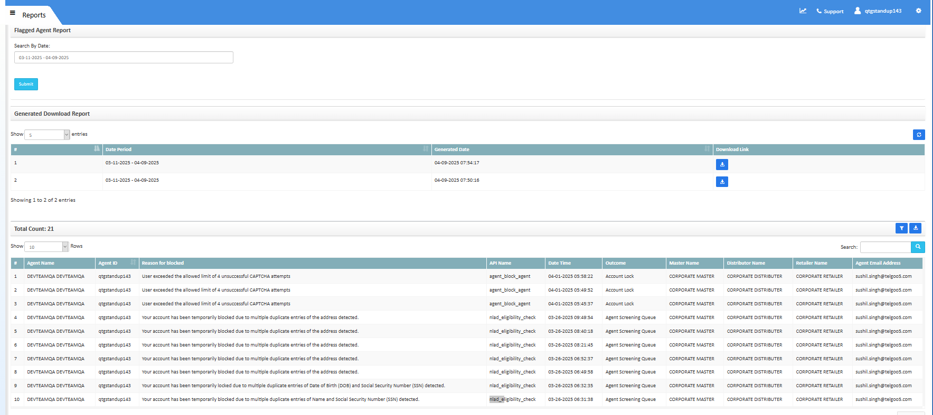Click the export download icon above Search
The height and width of the screenshot is (415, 933).
point(915,228)
